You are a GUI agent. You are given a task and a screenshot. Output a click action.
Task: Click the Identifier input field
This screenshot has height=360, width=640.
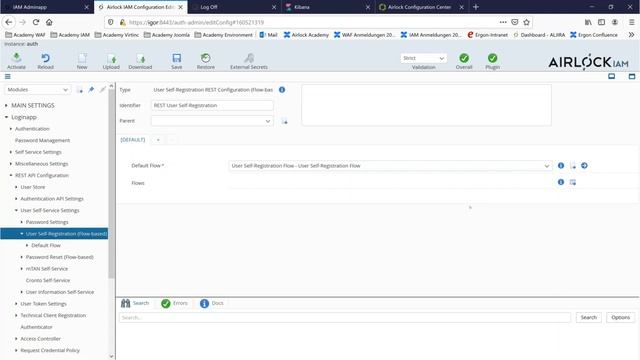tap(212, 105)
